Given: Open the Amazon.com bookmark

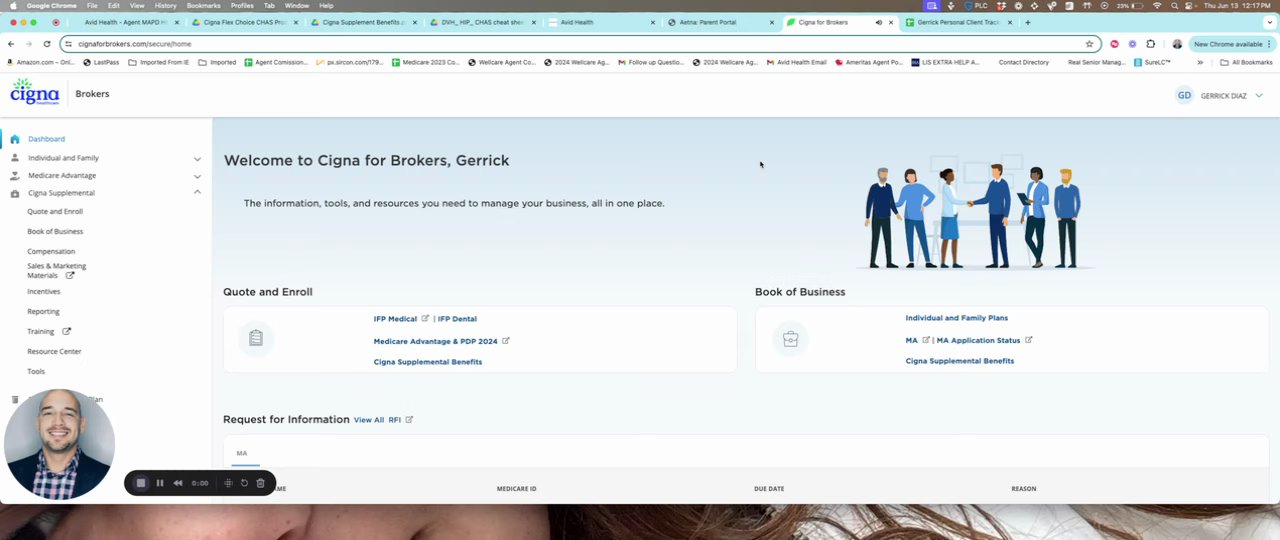Looking at the screenshot, I should tap(40, 62).
